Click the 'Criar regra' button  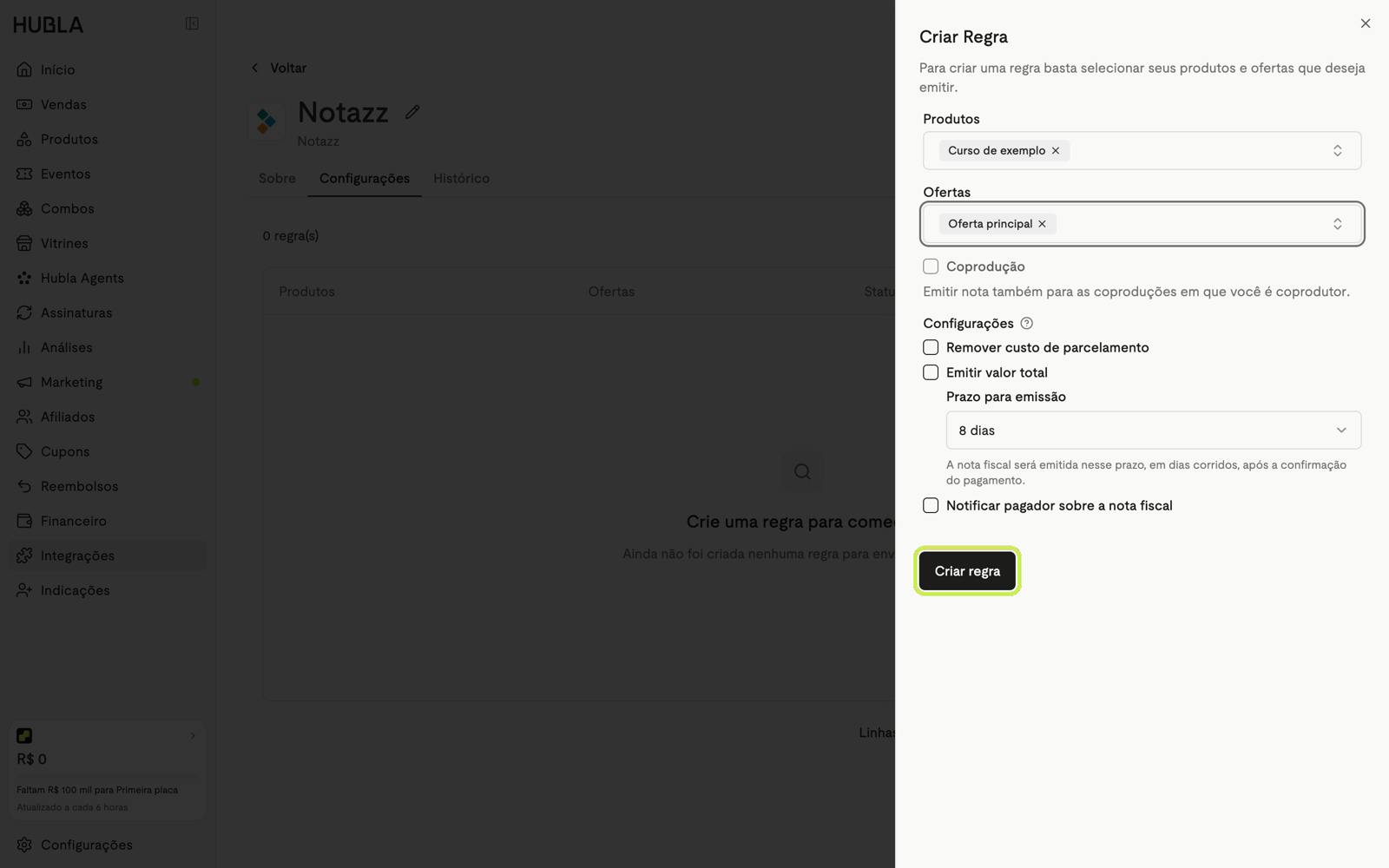point(967,571)
